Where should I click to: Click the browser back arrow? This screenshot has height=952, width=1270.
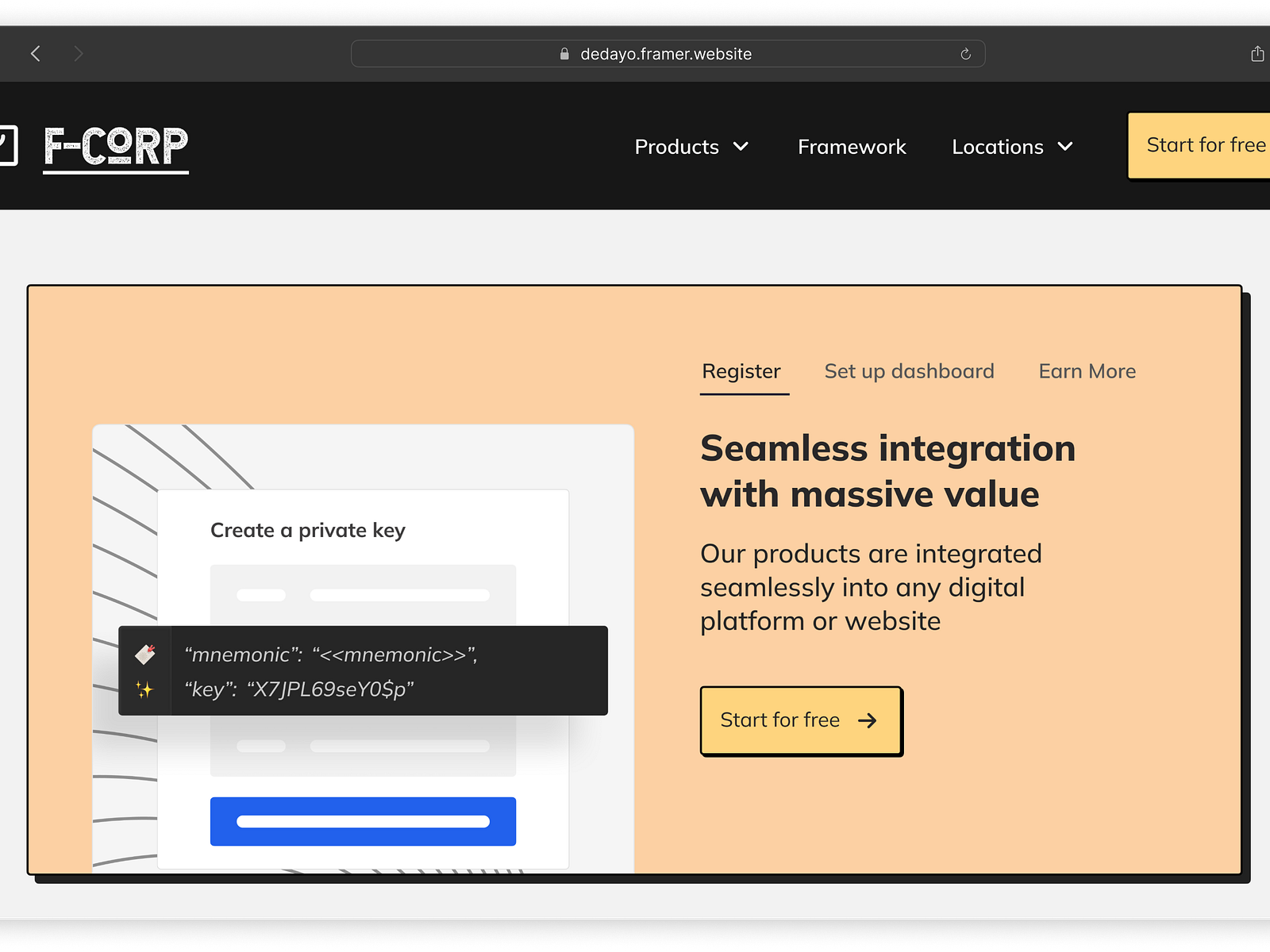36,54
